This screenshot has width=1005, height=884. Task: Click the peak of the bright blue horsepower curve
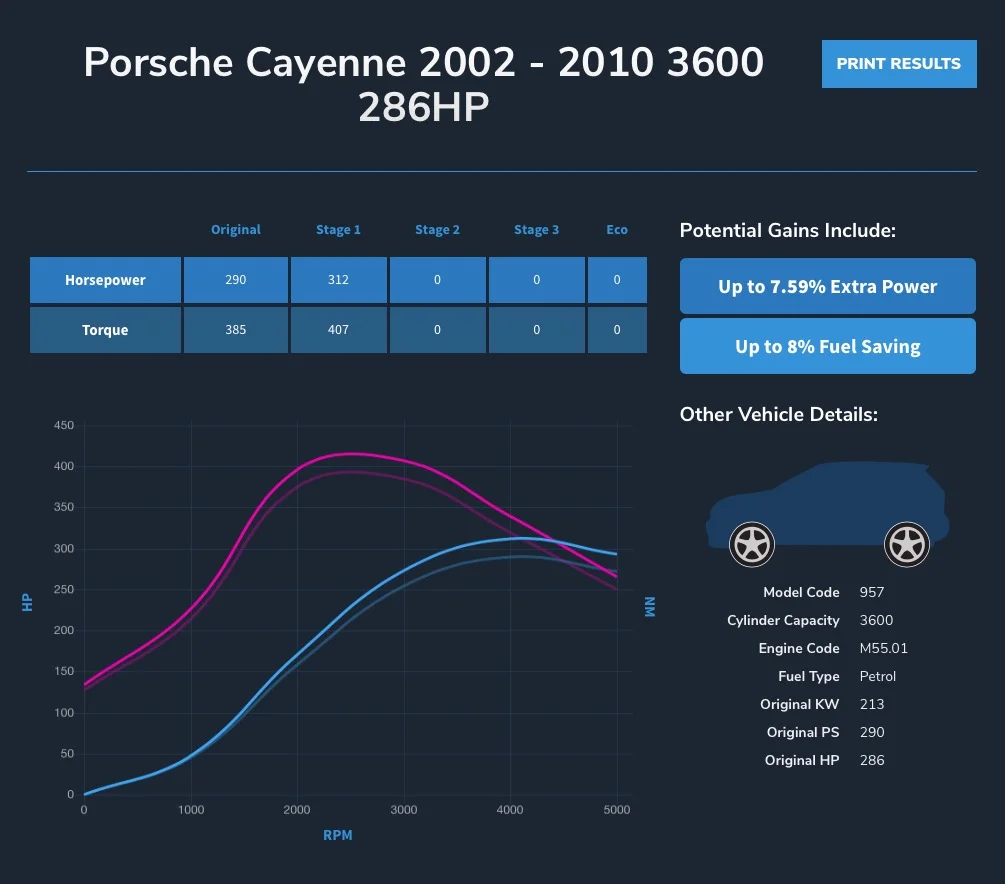pyautogui.click(x=522, y=538)
